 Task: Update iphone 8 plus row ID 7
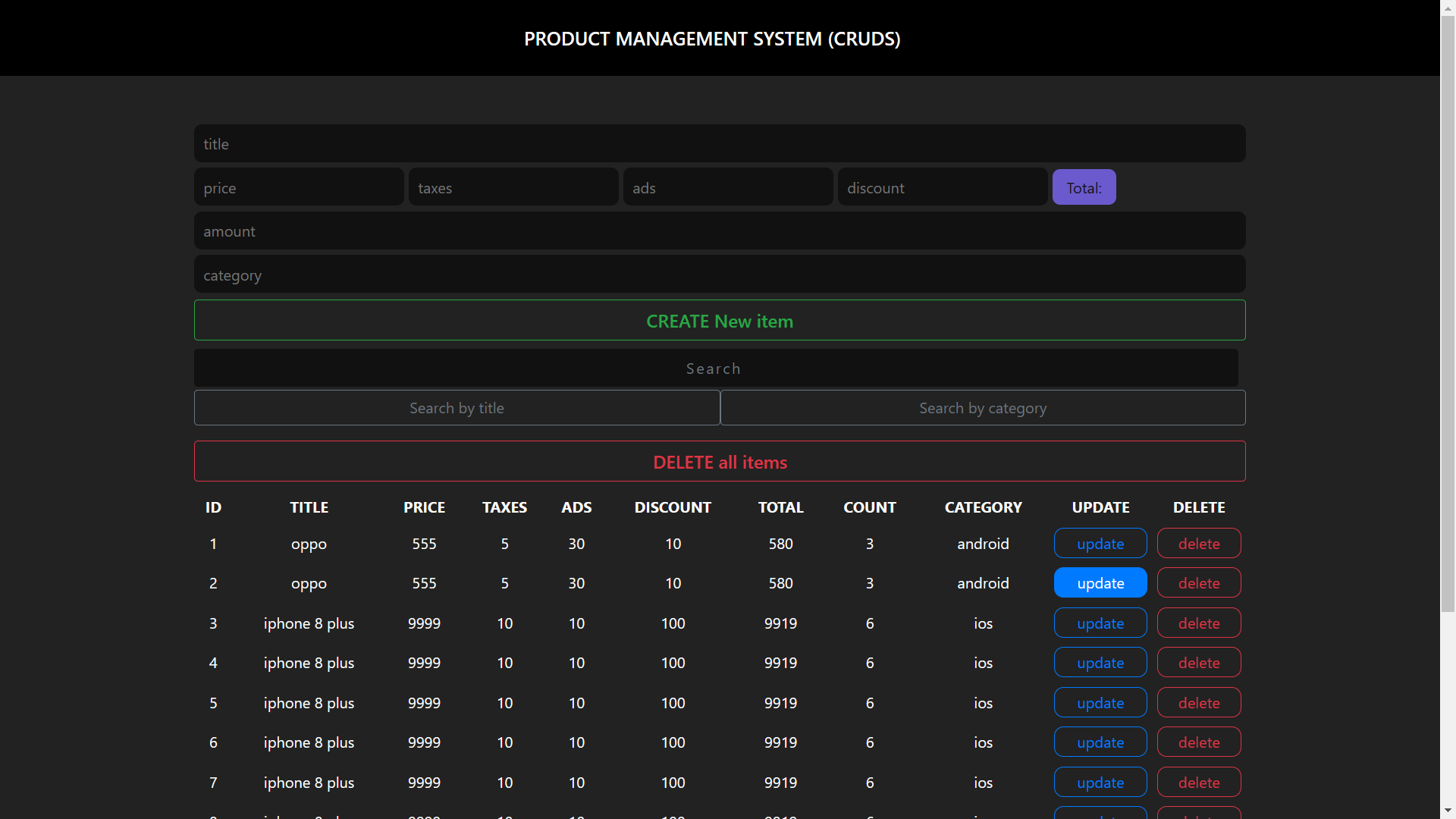pyautogui.click(x=1100, y=783)
